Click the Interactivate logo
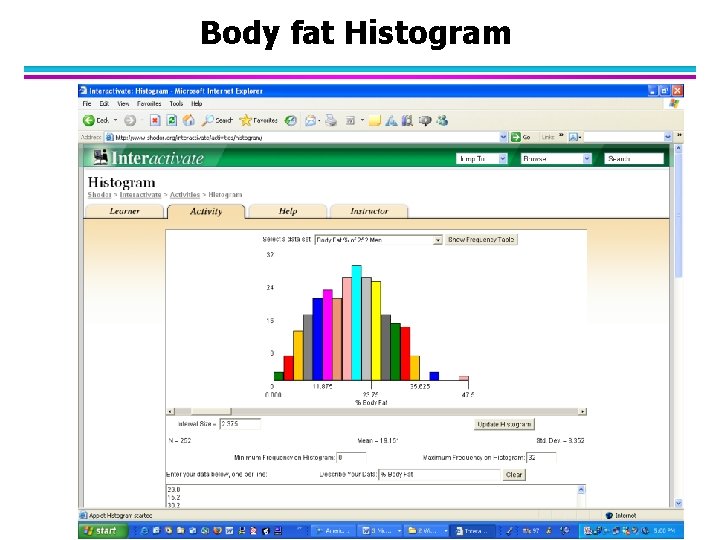 coord(149,158)
